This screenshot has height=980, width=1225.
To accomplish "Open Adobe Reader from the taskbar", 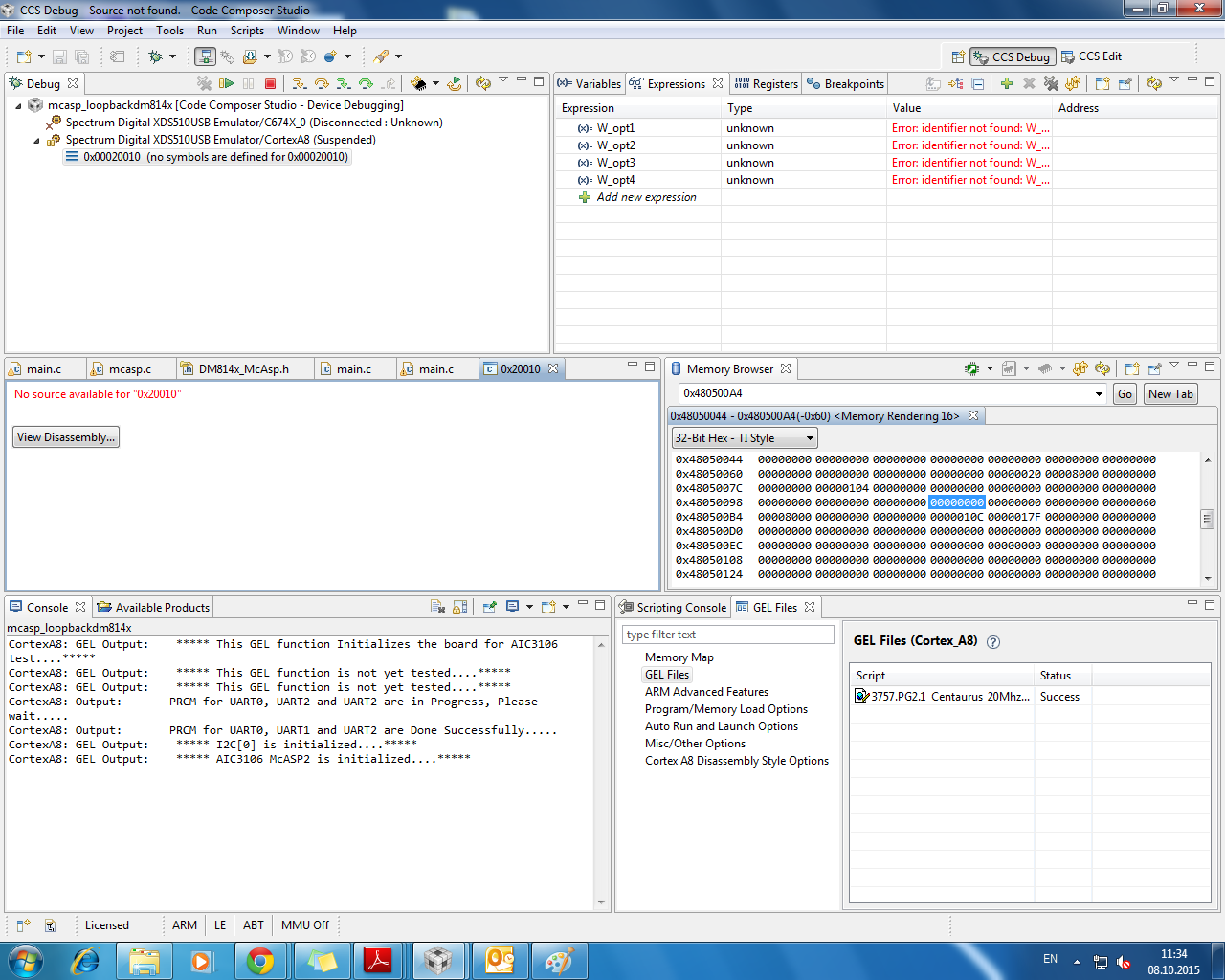I will coord(378,960).
